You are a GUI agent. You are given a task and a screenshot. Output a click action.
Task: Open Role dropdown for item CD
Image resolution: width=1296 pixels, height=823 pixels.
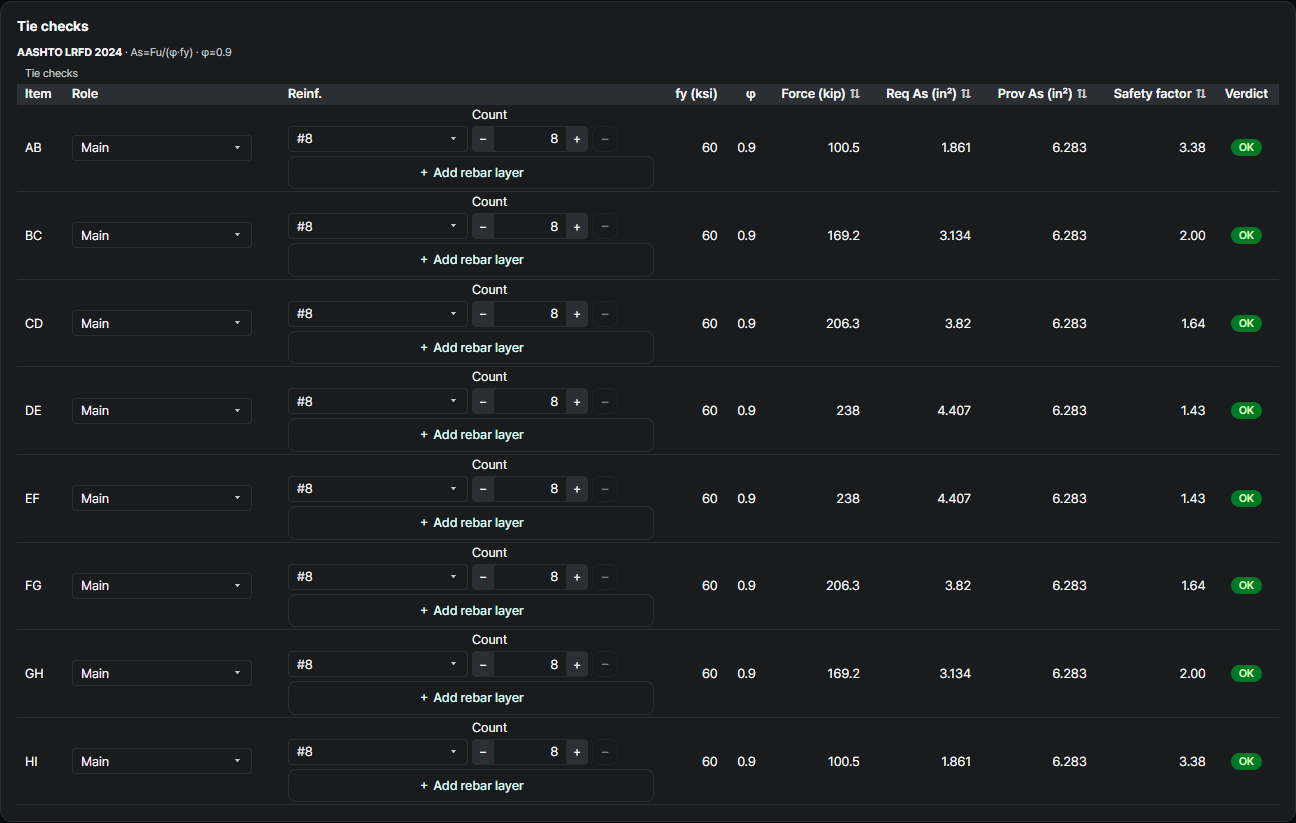162,323
